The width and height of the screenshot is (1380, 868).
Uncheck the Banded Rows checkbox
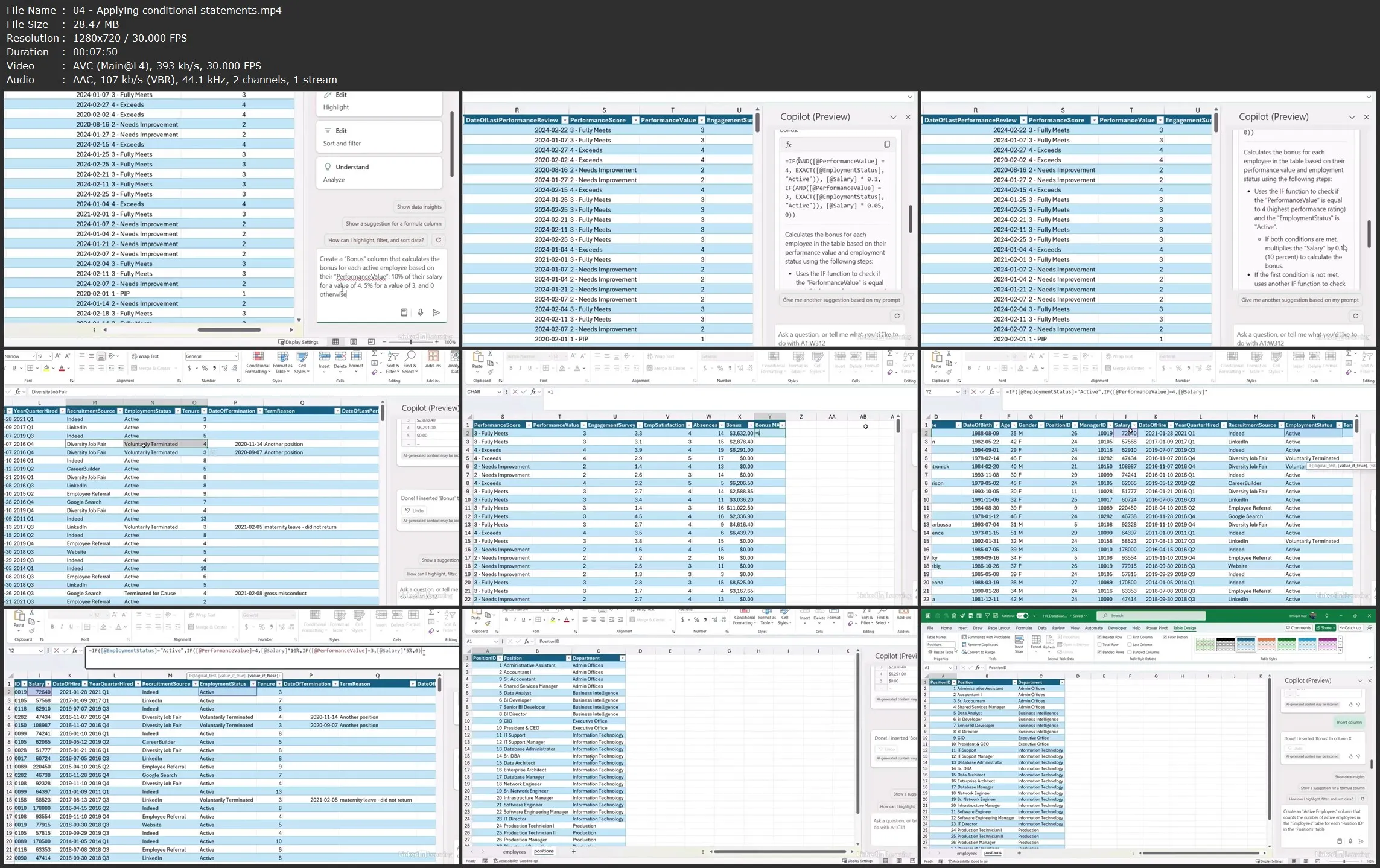pyautogui.click(x=1100, y=652)
